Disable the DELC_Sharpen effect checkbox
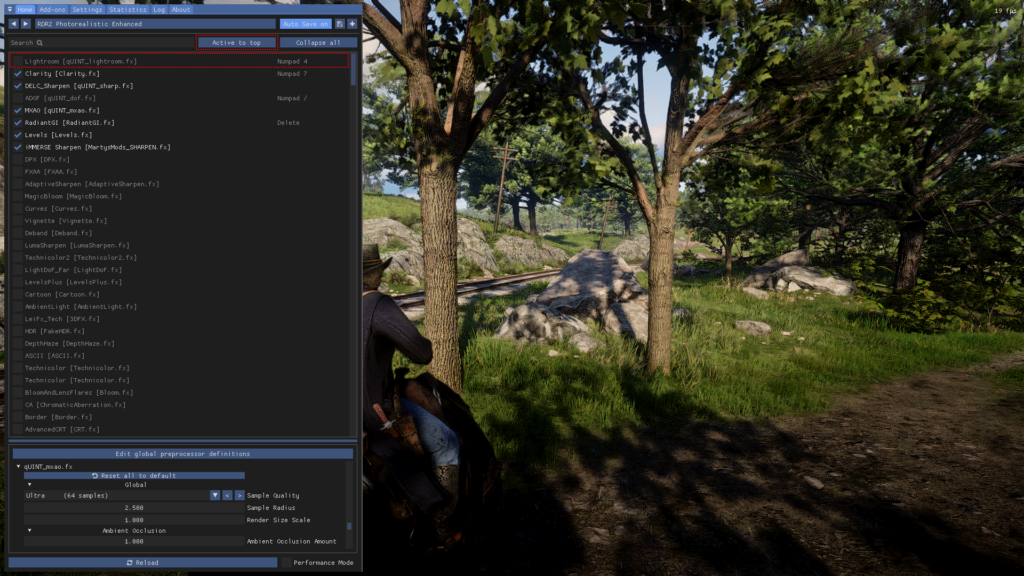 coord(18,86)
